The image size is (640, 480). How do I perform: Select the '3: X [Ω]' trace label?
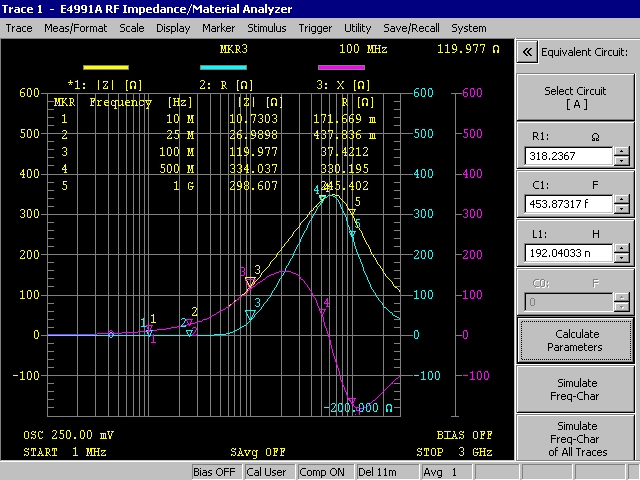pyautogui.click(x=343, y=85)
